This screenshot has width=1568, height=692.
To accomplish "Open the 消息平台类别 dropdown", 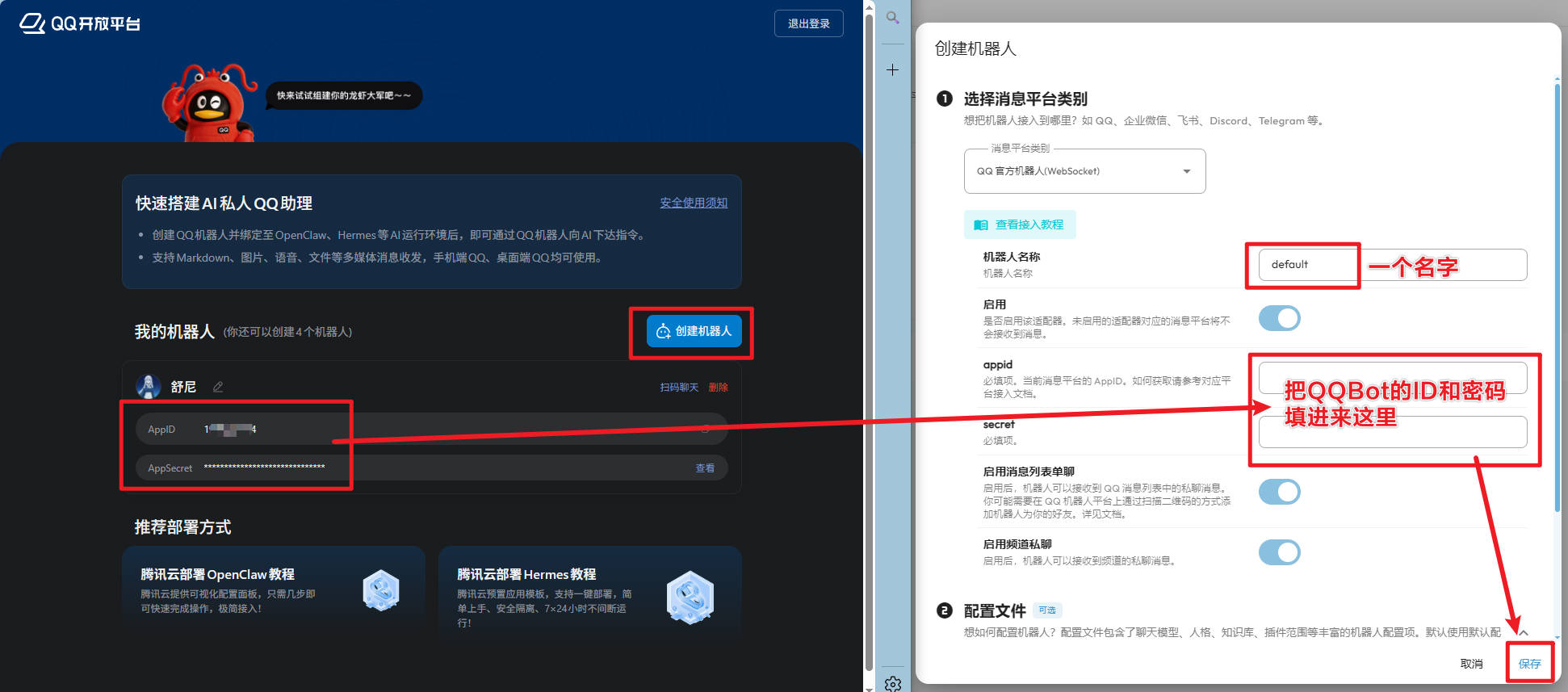I will click(x=1084, y=171).
